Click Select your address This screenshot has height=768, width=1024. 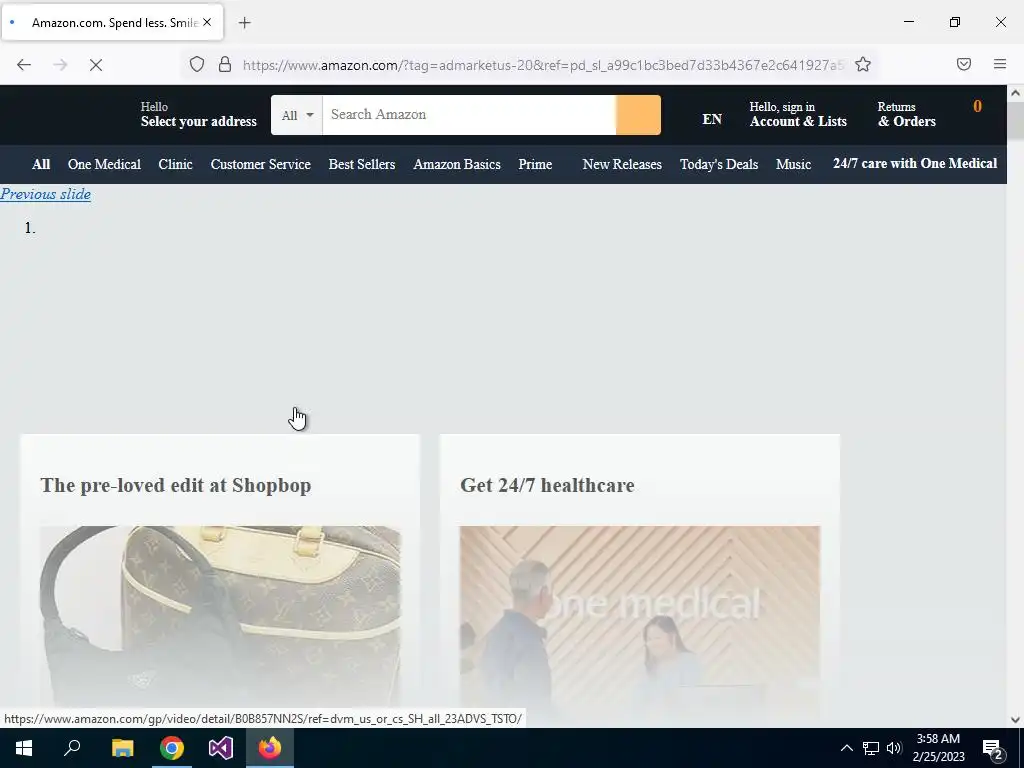[199, 114]
